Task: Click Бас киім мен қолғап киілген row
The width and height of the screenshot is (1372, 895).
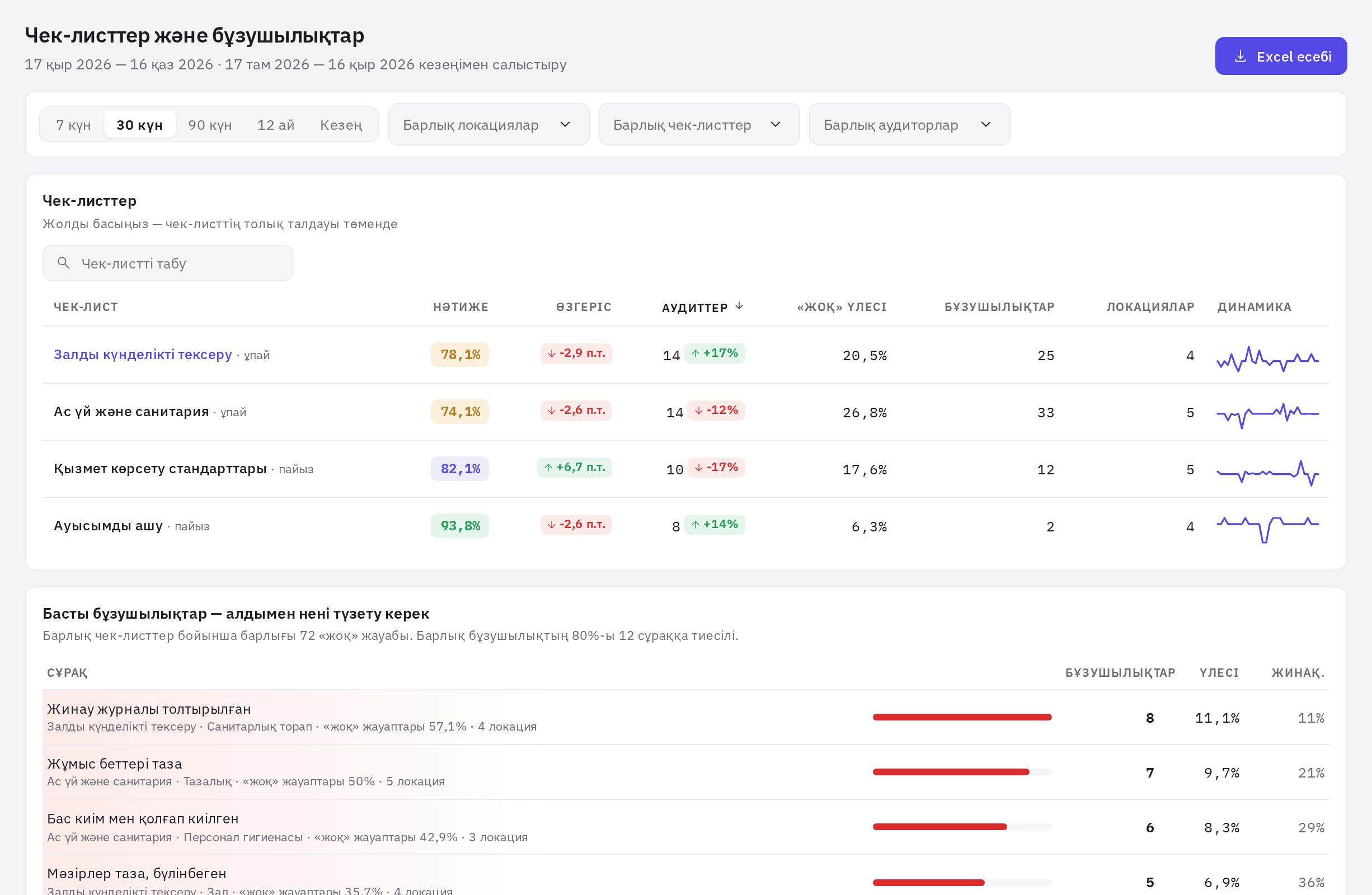Action: [x=686, y=827]
